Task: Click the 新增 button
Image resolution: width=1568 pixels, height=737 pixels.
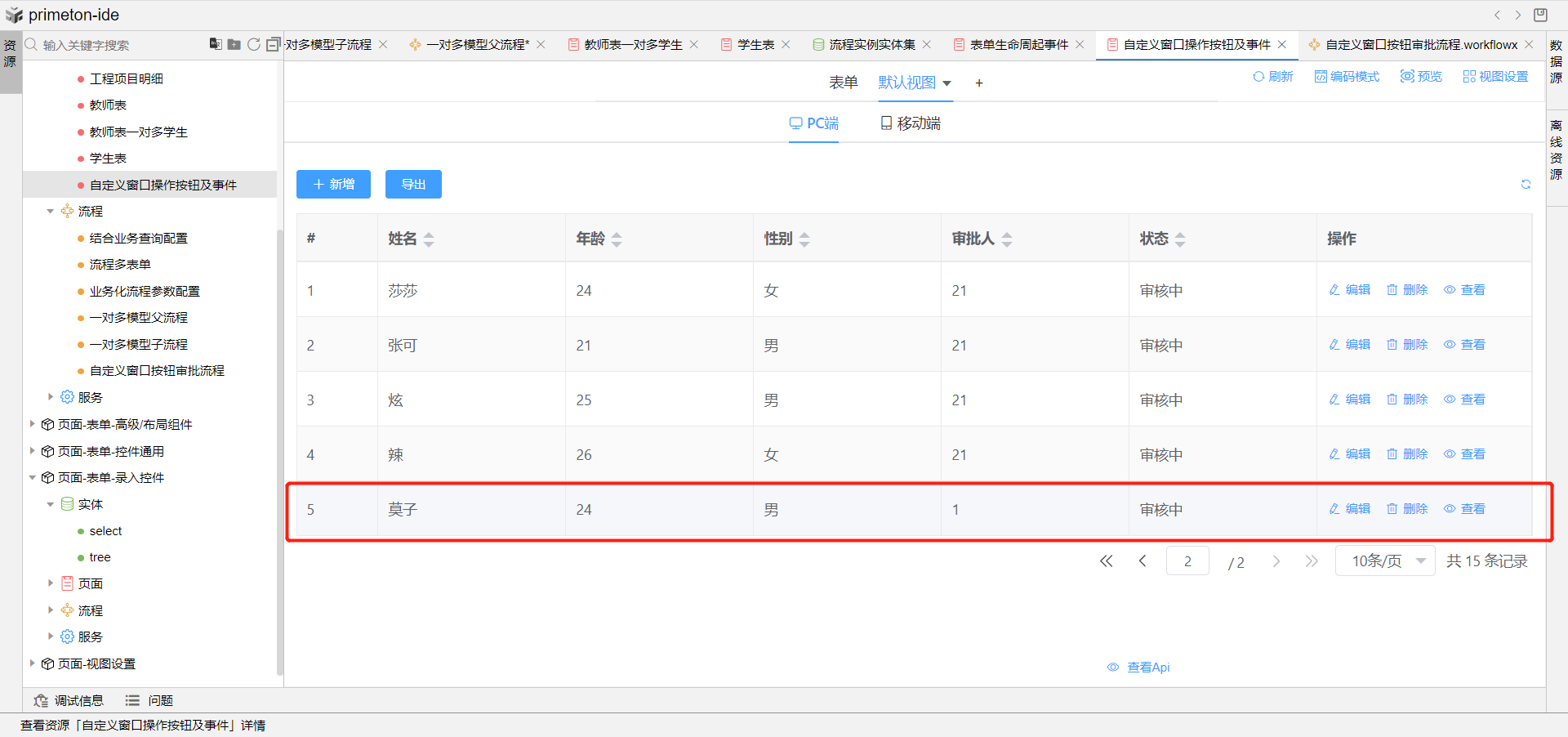Action: click(x=333, y=185)
